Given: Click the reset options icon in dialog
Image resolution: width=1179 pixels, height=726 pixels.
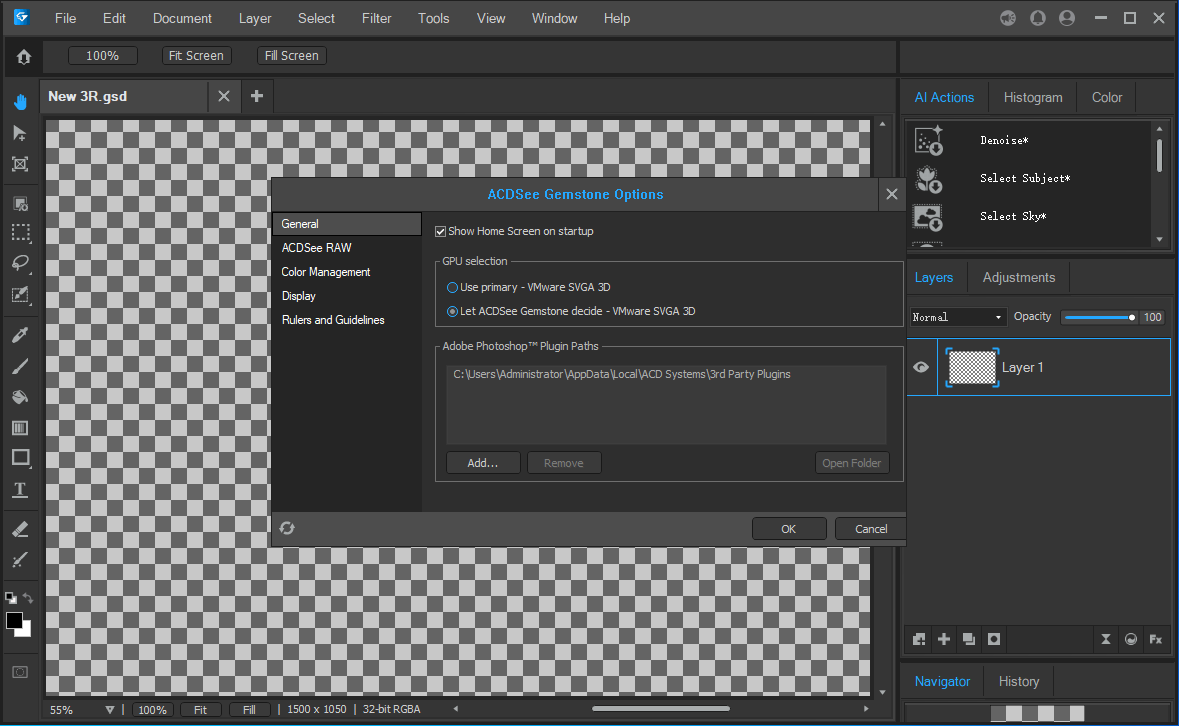Looking at the screenshot, I should coord(287,528).
